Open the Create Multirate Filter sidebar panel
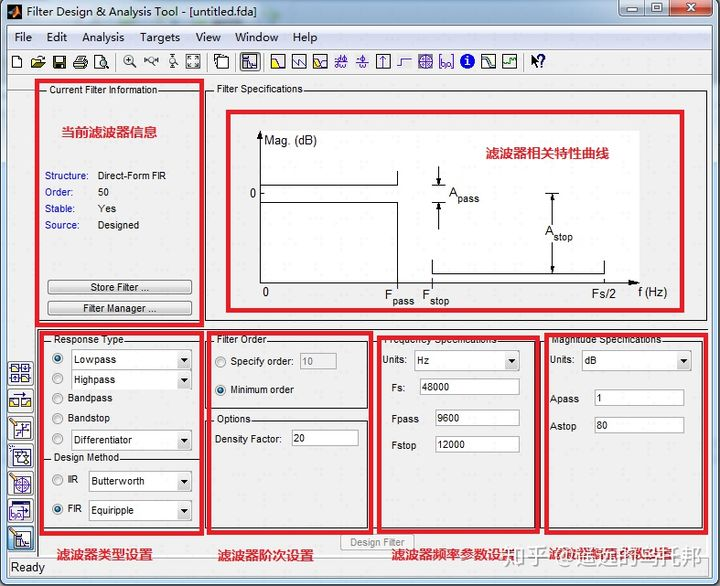 20,373
